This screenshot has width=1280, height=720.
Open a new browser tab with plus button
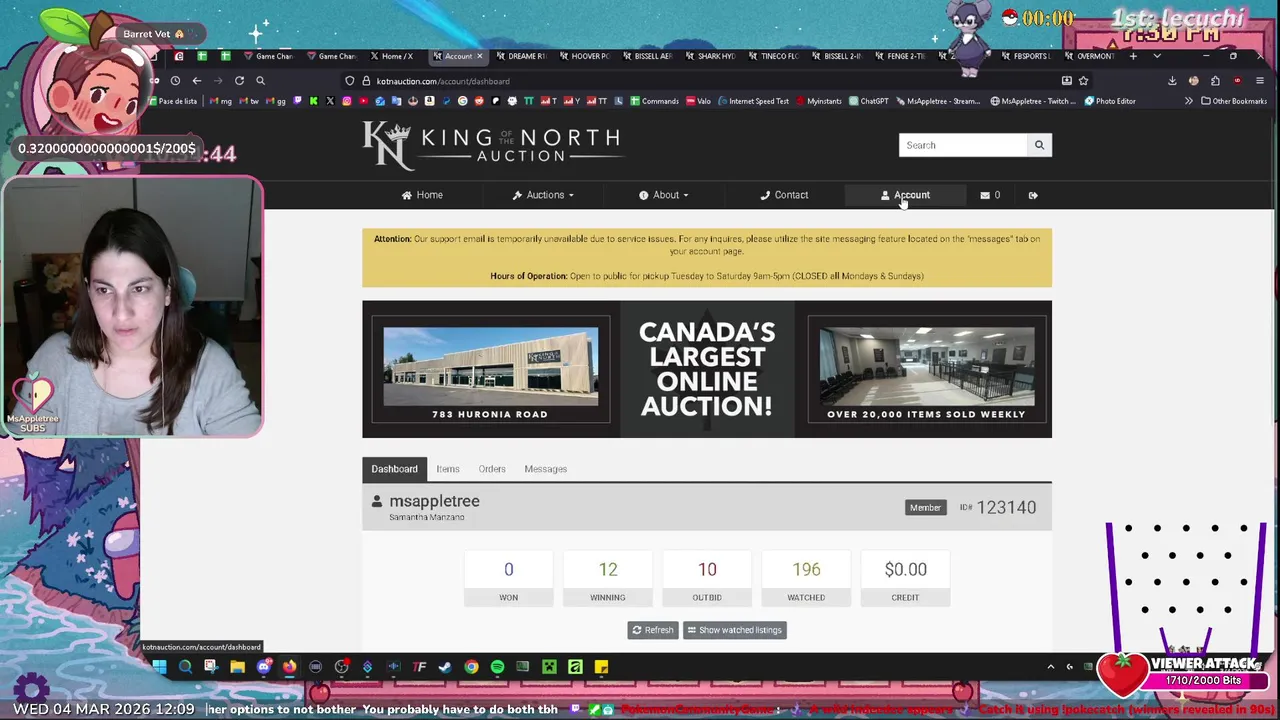tap(1133, 56)
